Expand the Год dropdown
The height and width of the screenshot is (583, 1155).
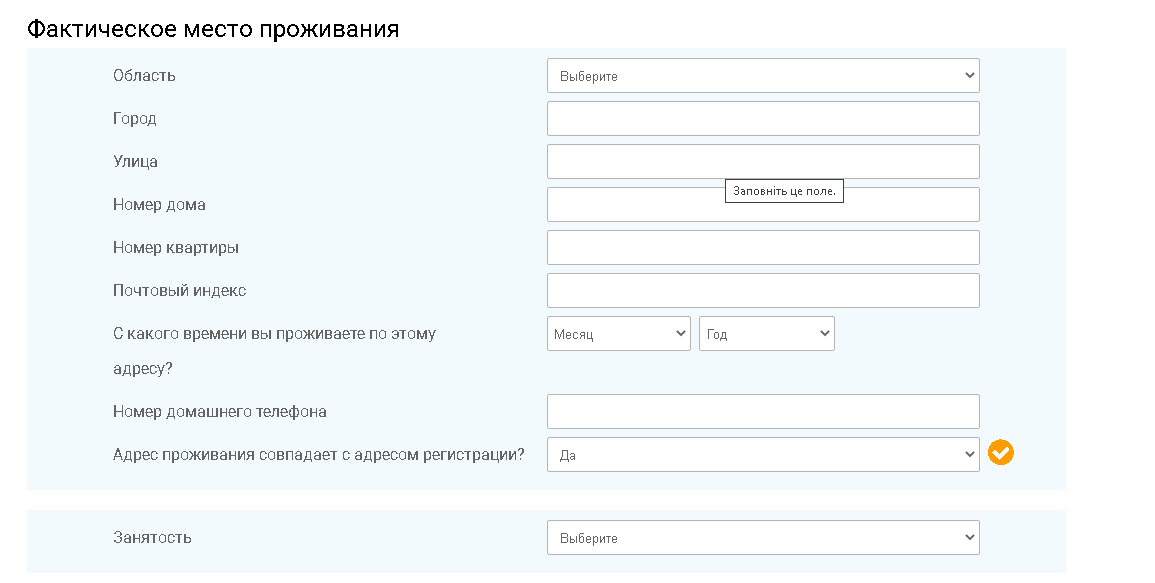pyautogui.click(x=767, y=334)
